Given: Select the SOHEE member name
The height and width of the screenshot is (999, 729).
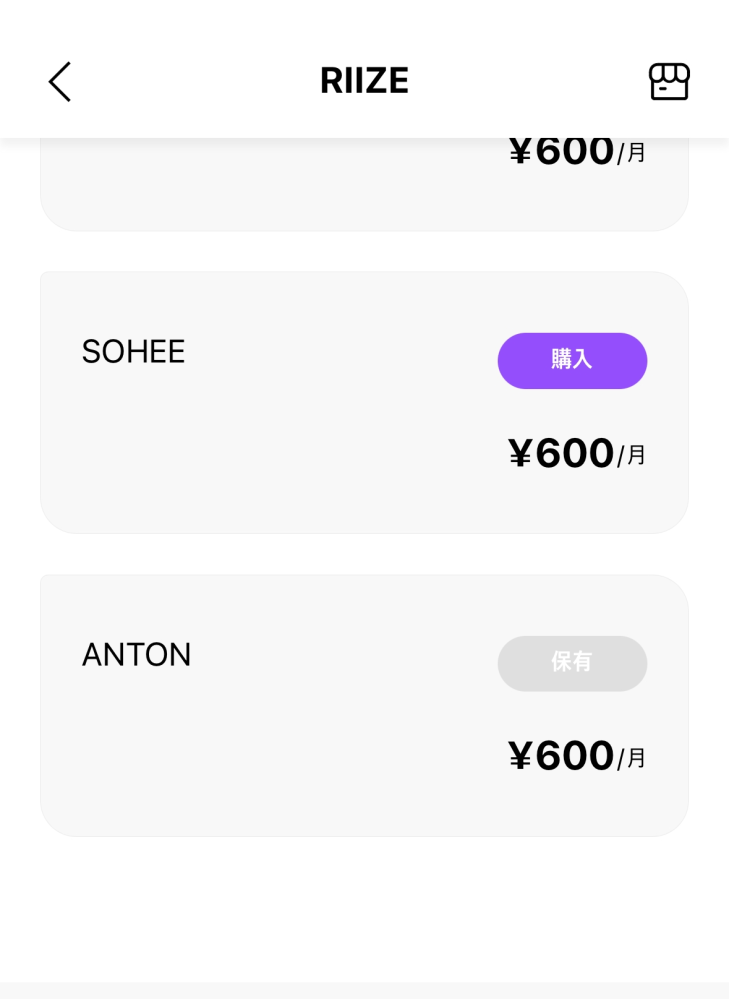Looking at the screenshot, I should pos(133,352).
